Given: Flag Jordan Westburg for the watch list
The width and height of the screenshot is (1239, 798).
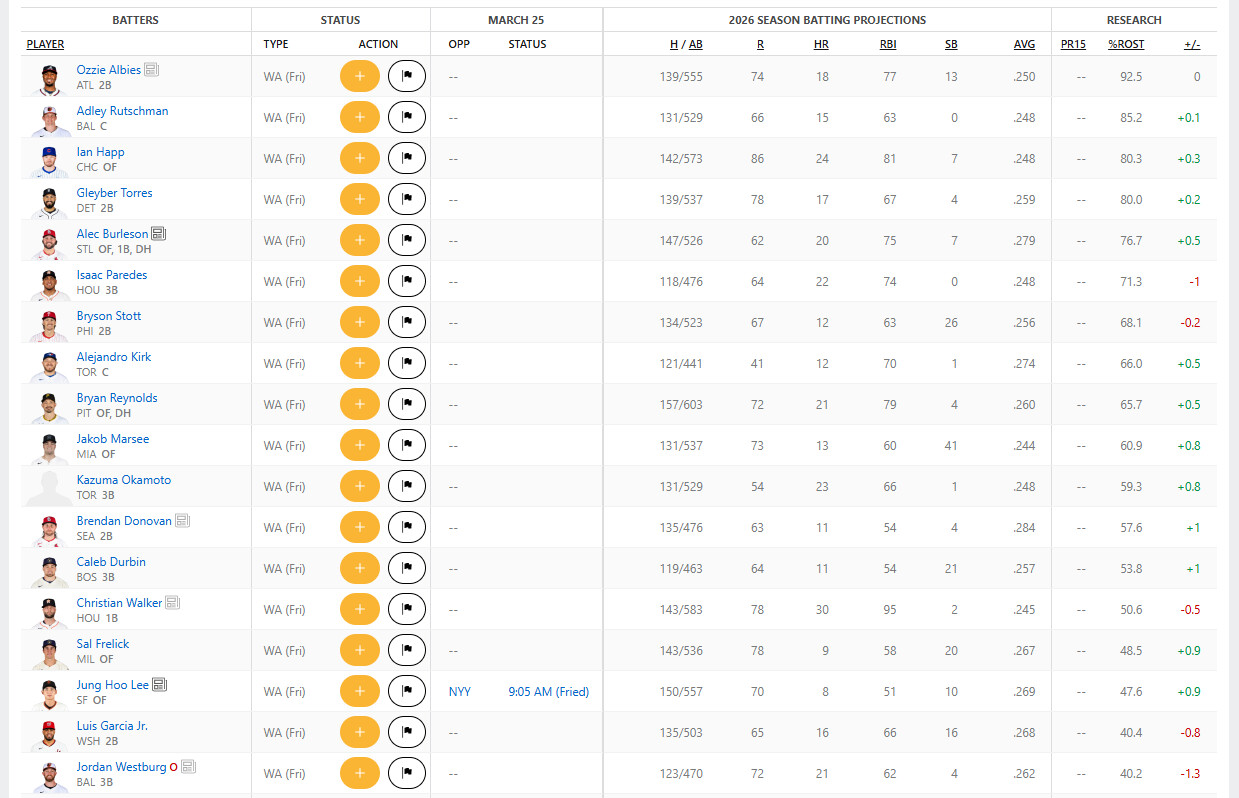Looking at the screenshot, I should click(406, 774).
